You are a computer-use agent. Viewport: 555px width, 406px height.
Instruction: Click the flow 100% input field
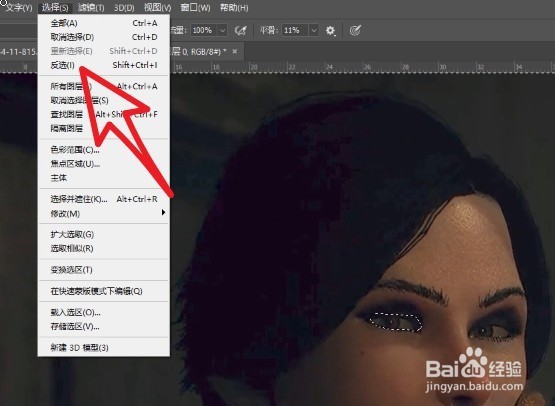click(205, 30)
